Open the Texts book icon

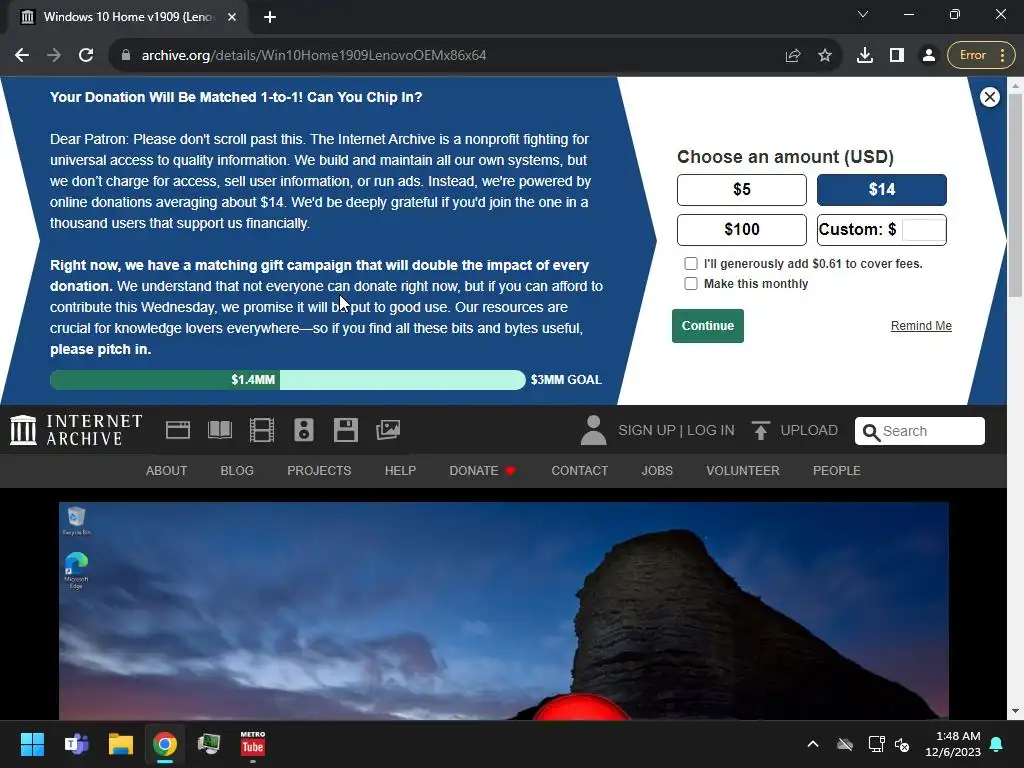coord(220,430)
